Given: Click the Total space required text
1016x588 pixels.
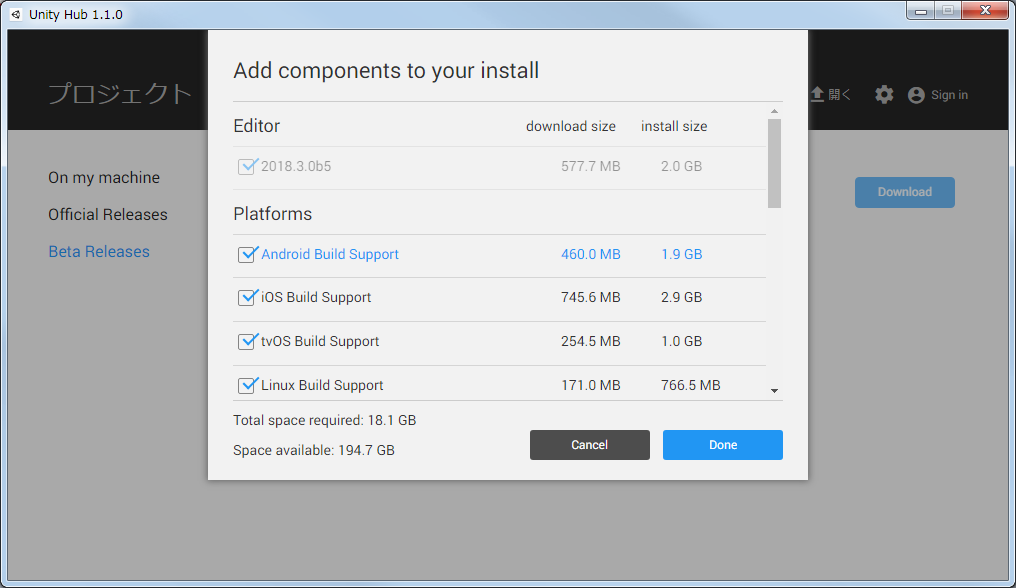Looking at the screenshot, I should click(325, 420).
